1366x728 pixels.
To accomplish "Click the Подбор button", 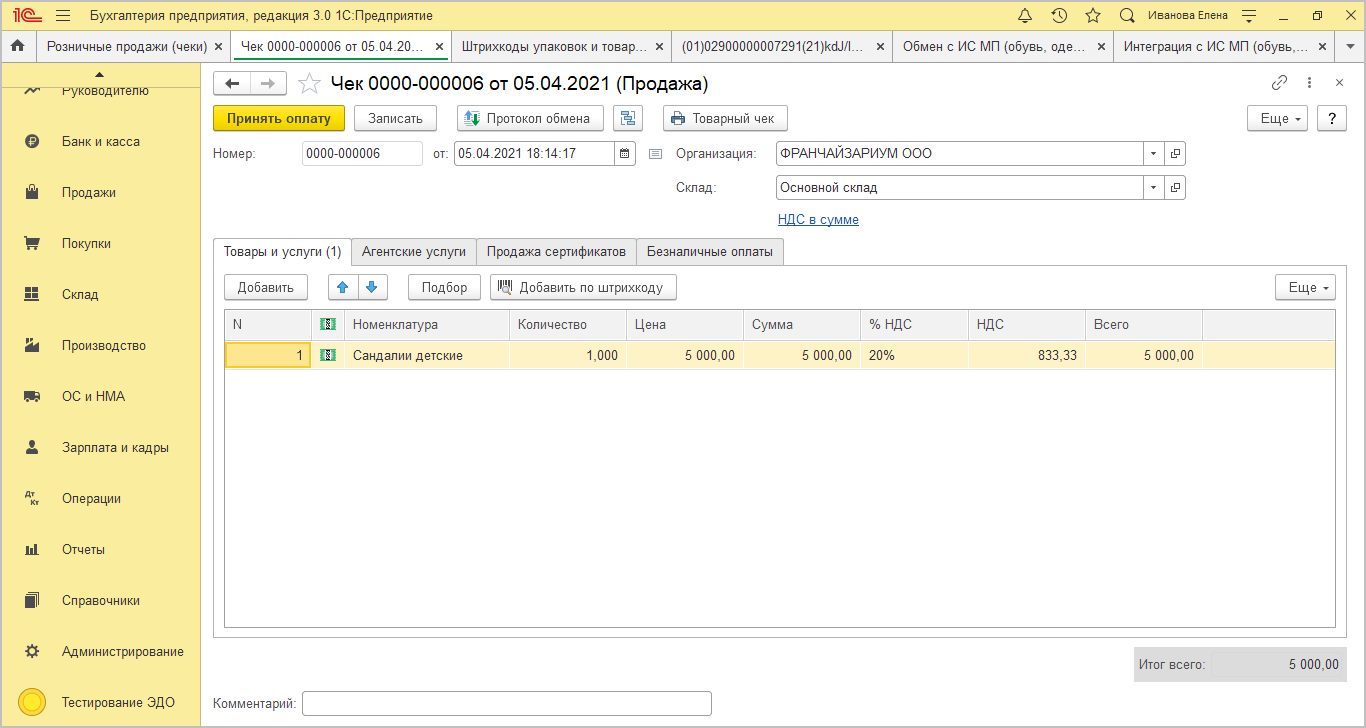I will point(444,287).
